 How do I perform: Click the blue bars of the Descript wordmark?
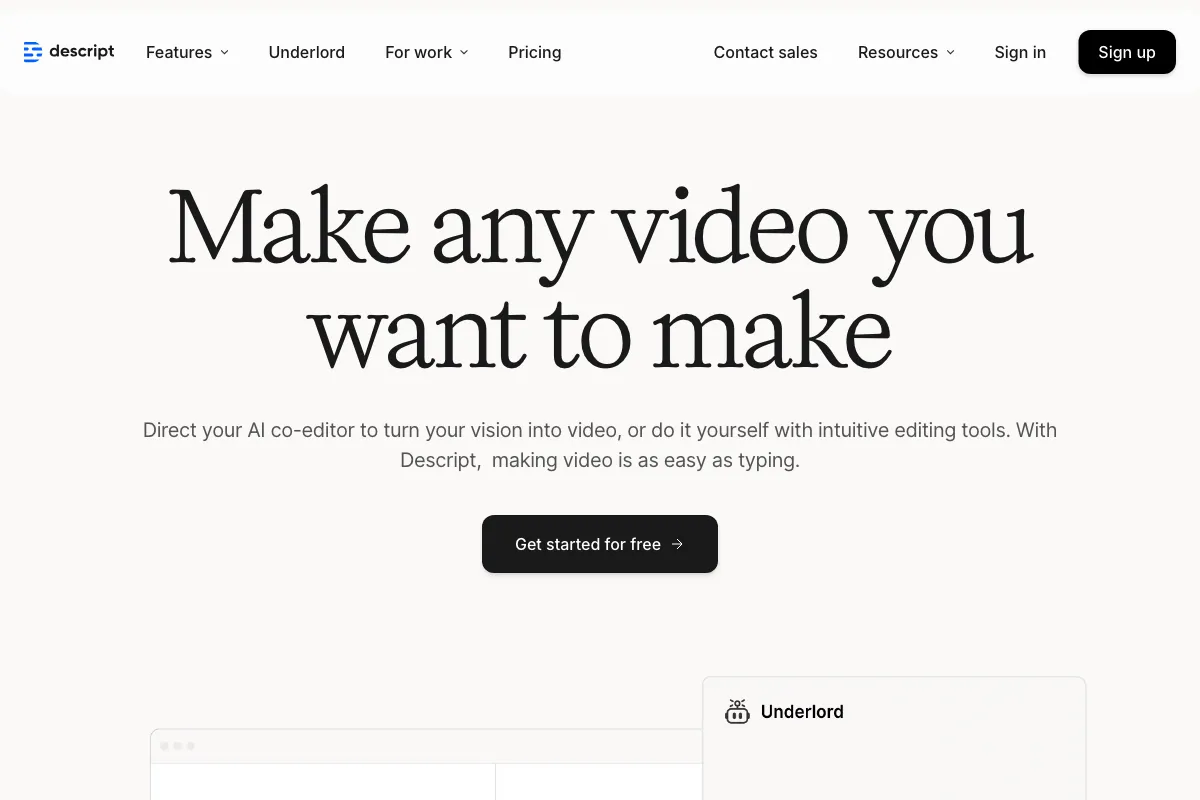(x=32, y=51)
